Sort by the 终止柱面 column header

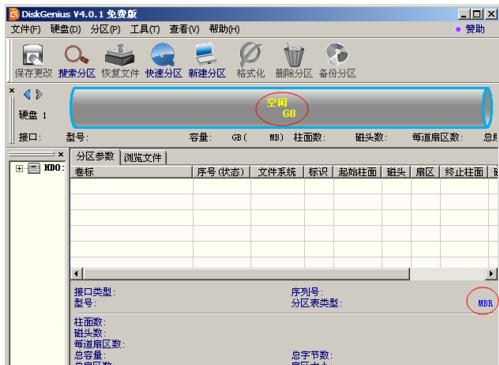point(464,172)
